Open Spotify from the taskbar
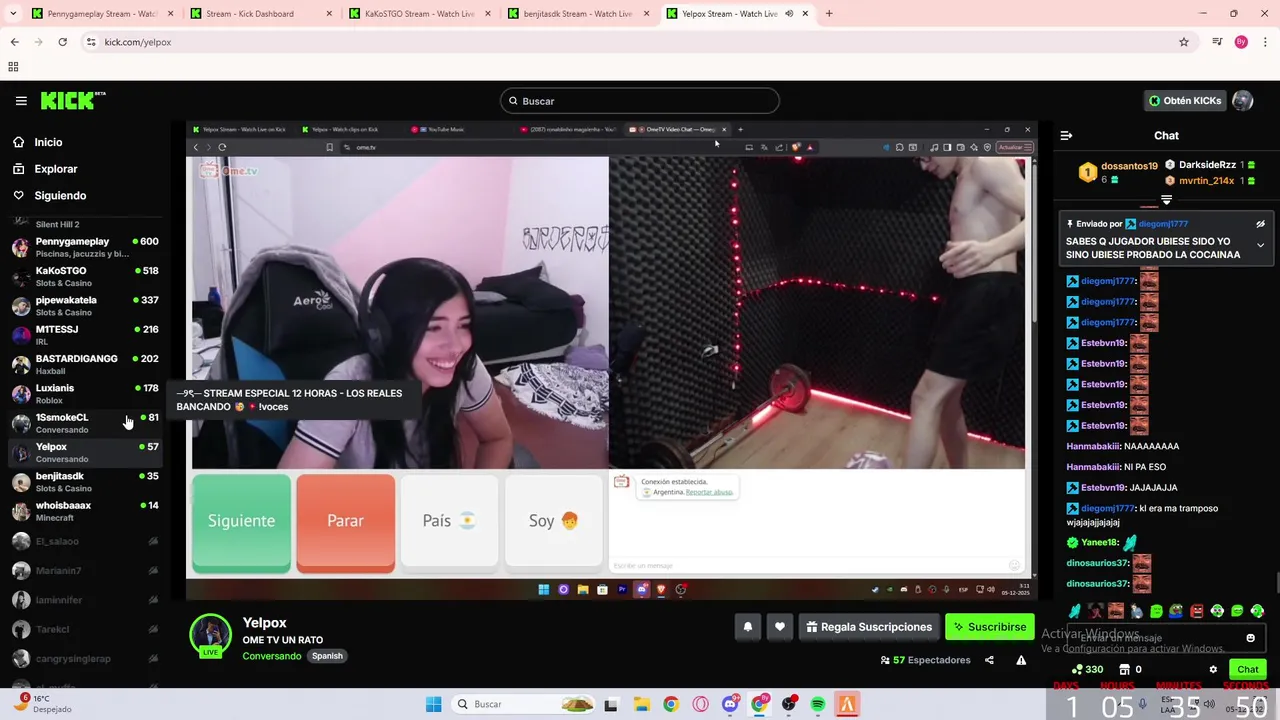The image size is (1280, 720). [818, 704]
